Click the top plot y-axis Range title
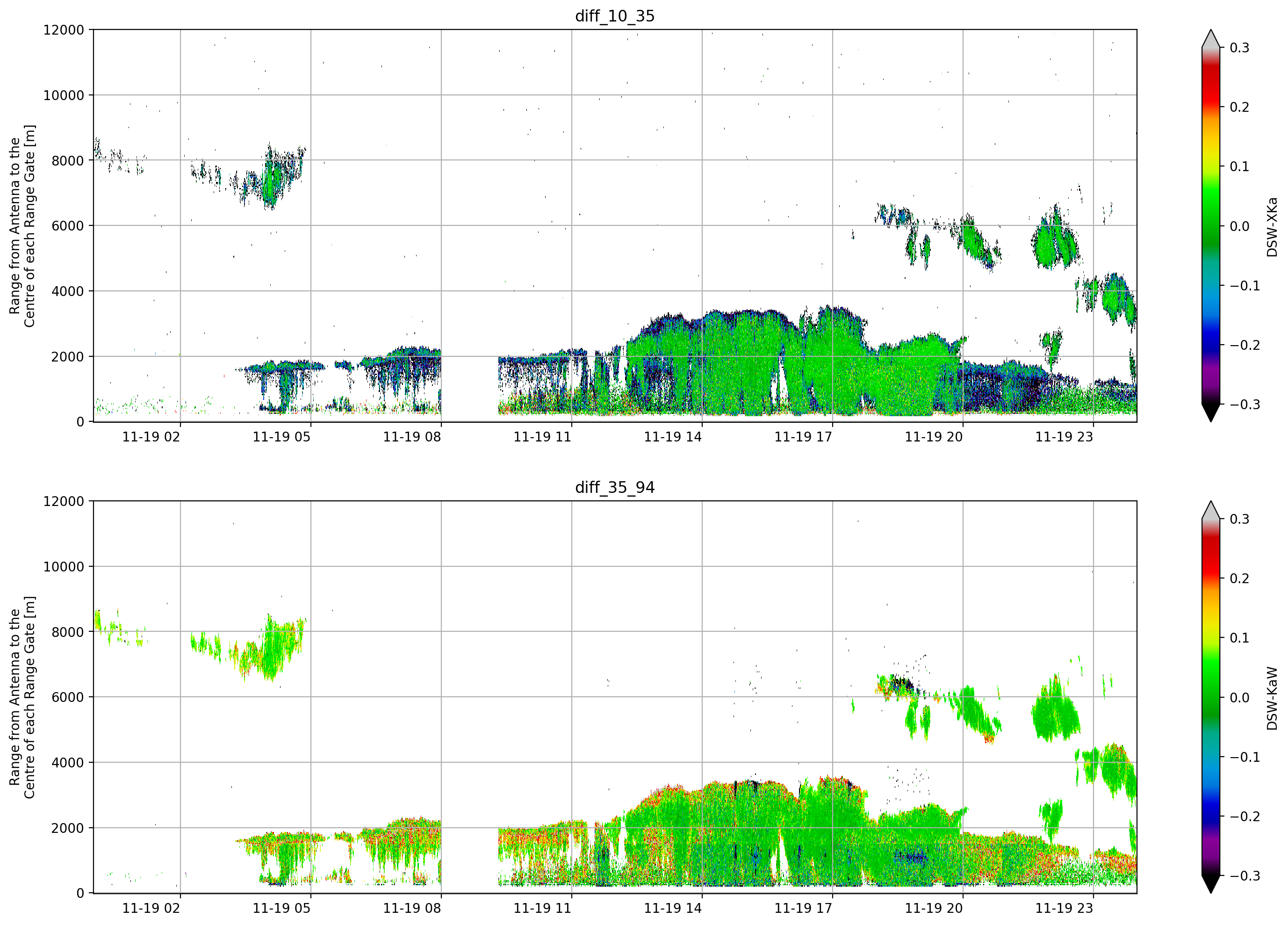1288x925 pixels. click(x=22, y=225)
